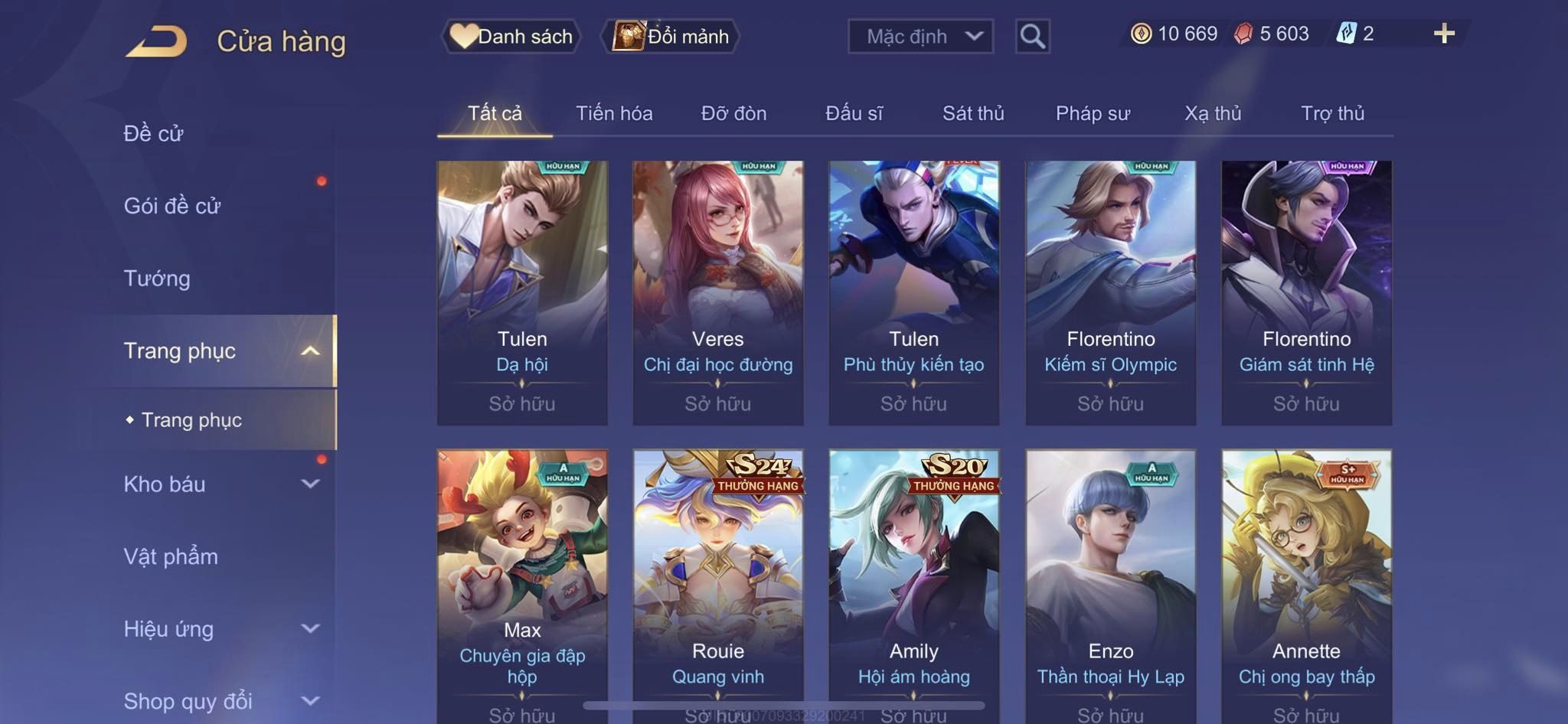Select the Tiến hóa filter tab
Viewport: 1568px width, 724px height.
pos(614,113)
